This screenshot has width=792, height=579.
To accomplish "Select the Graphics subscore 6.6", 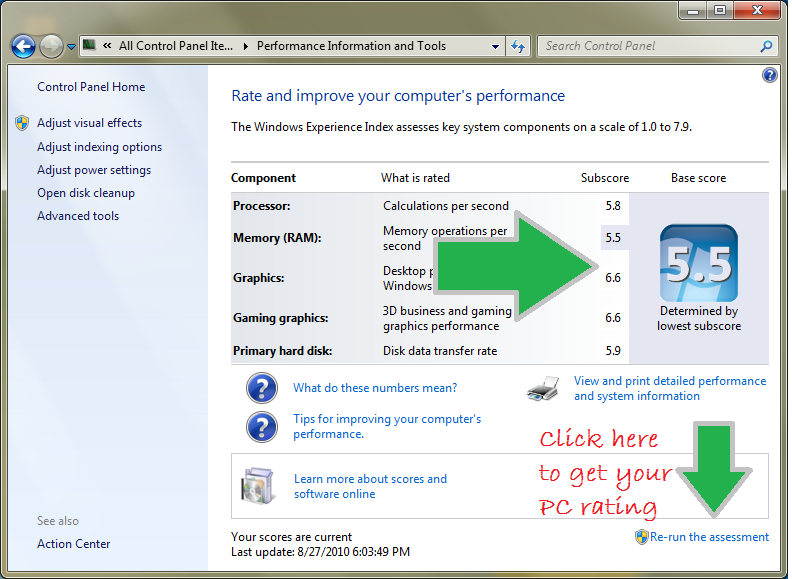I will (613, 278).
